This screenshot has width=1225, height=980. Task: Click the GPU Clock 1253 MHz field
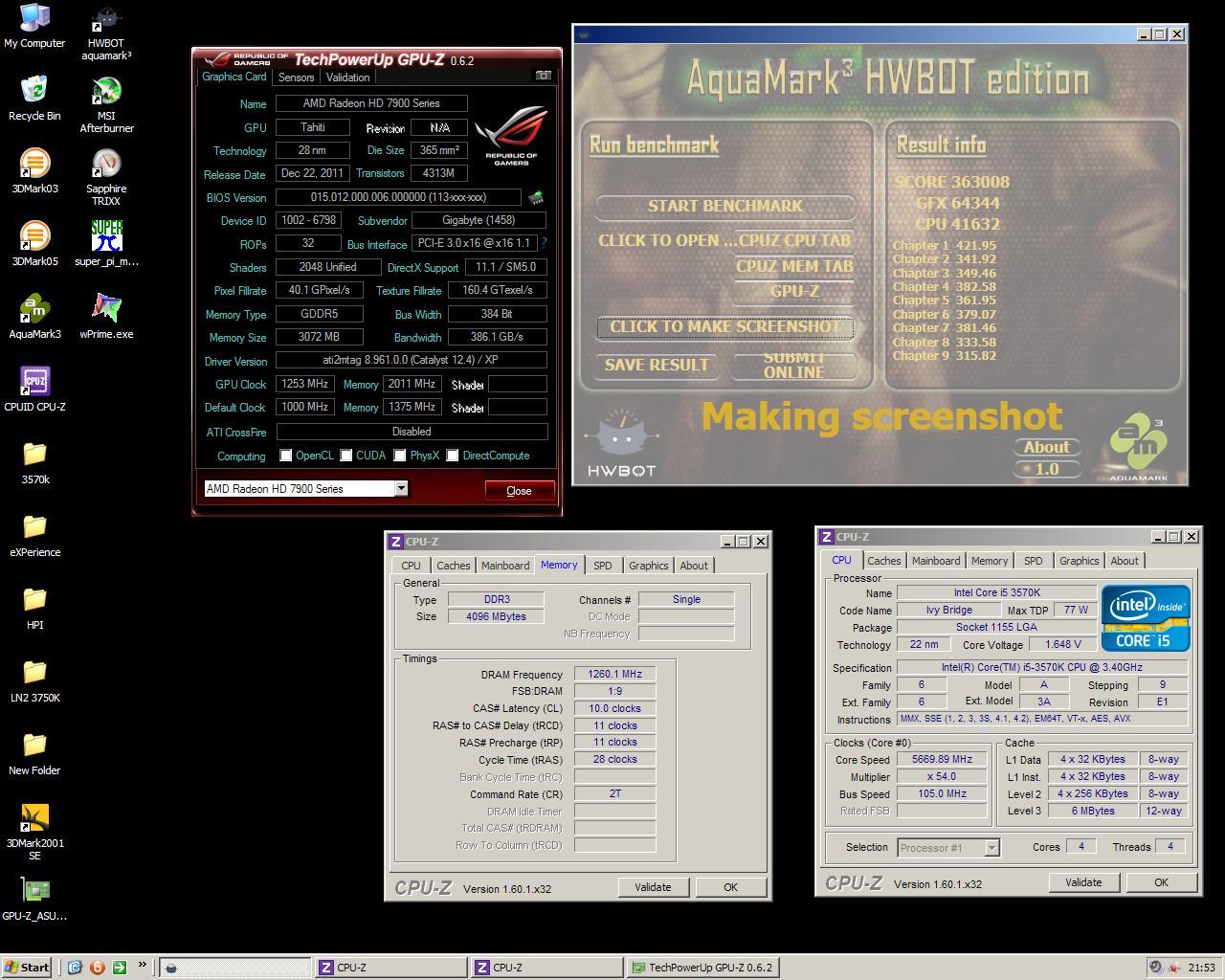click(x=304, y=384)
